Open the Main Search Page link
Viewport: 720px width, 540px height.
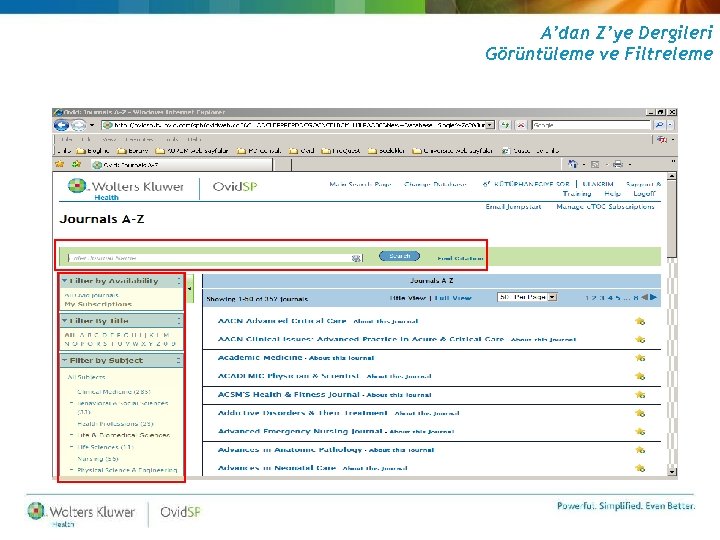coord(360,184)
